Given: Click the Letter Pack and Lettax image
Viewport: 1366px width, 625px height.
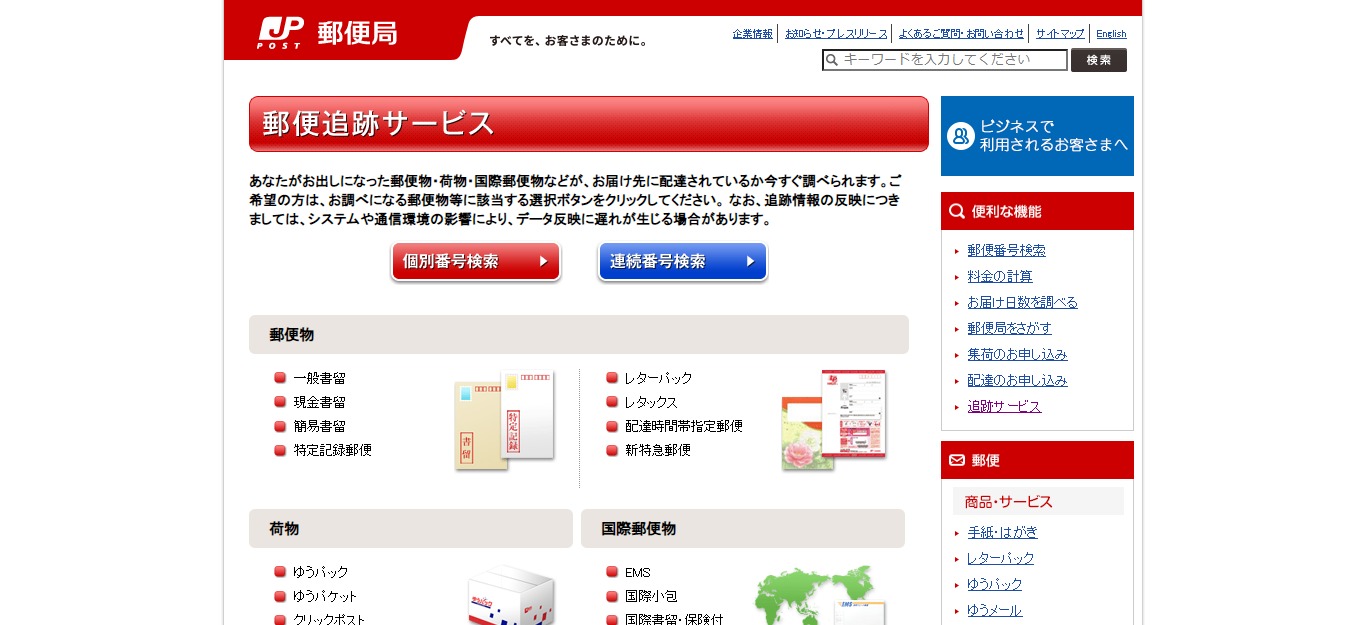Looking at the screenshot, I should 834,420.
